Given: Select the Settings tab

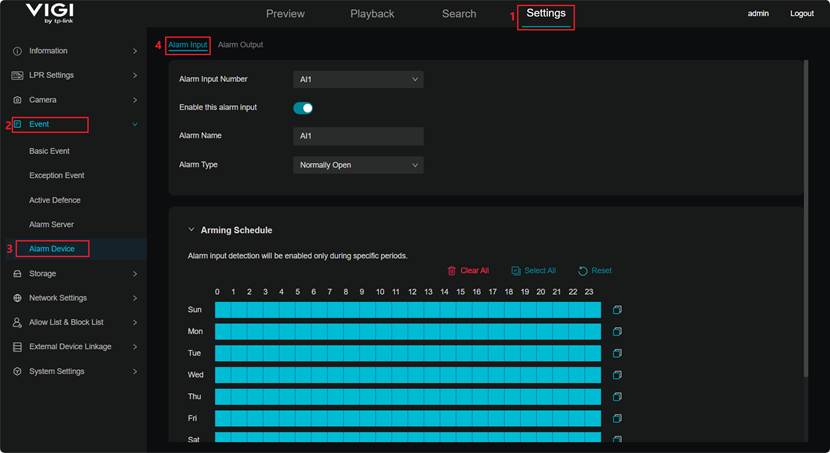Looking at the screenshot, I should point(546,13).
